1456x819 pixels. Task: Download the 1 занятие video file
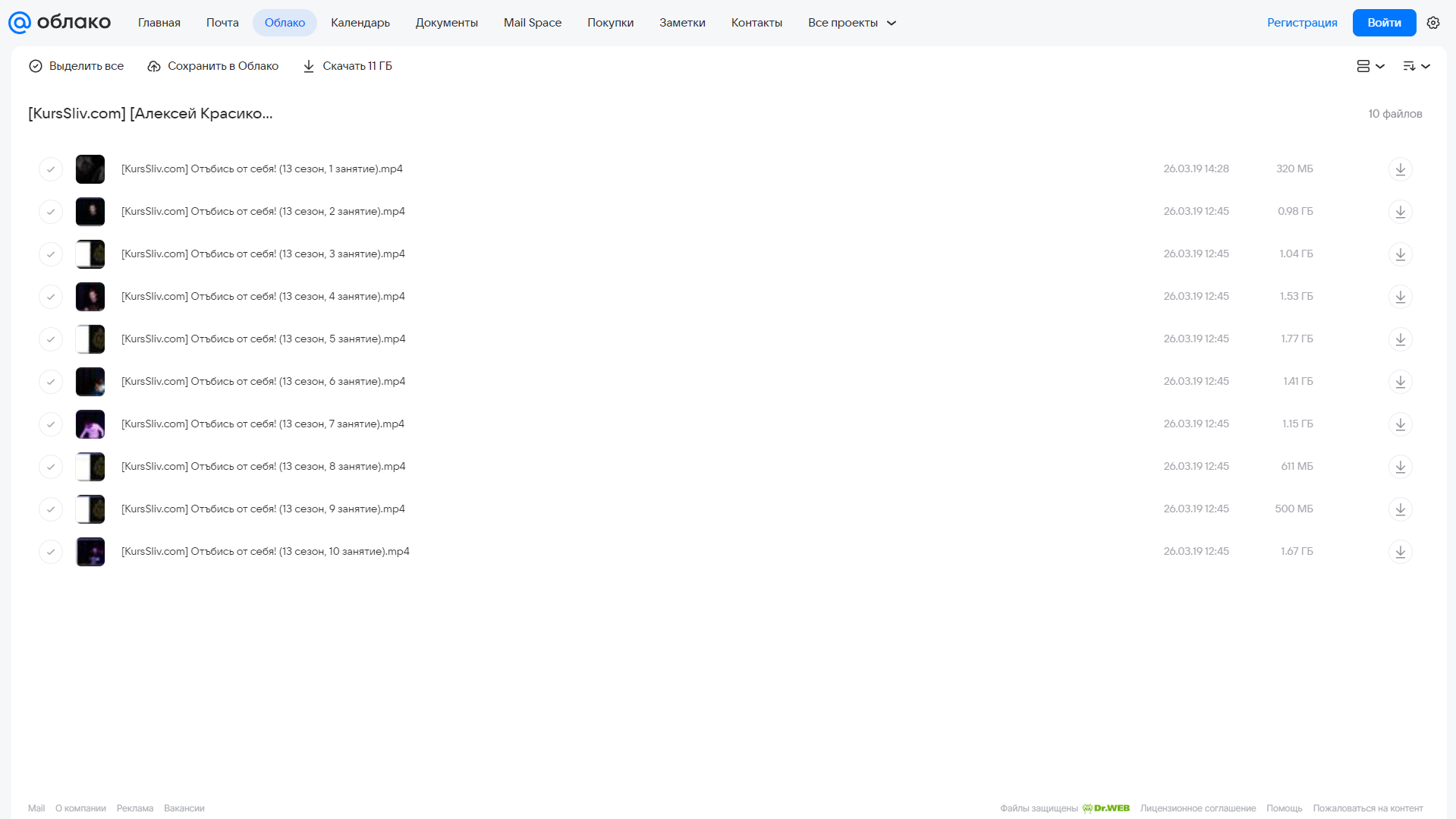click(1400, 169)
